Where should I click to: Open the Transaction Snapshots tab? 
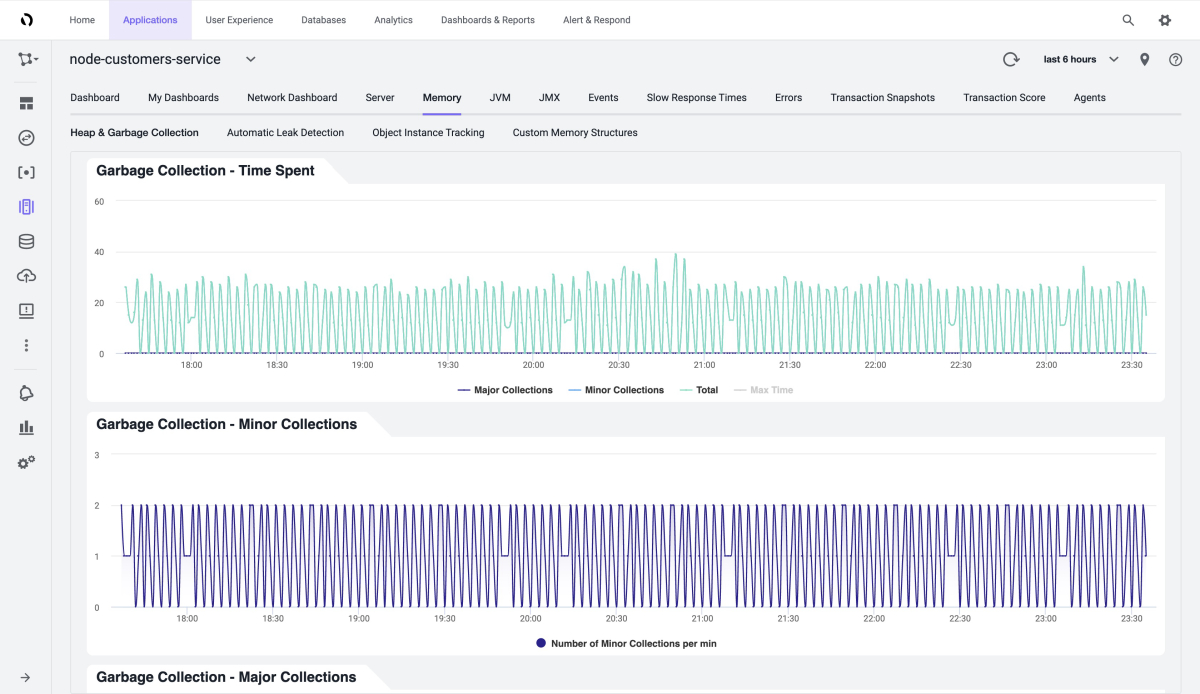882,98
